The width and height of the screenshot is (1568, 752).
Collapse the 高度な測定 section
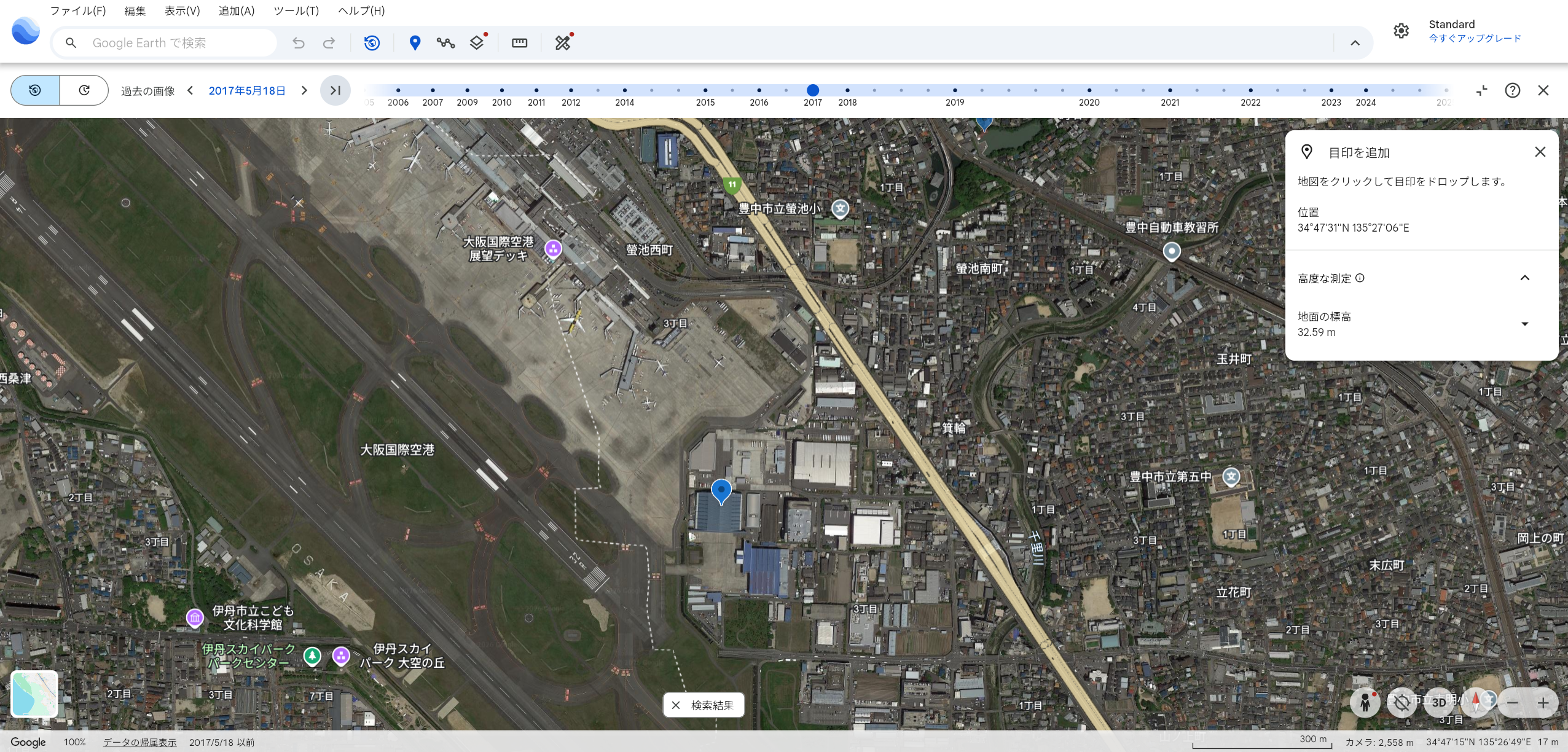click(1524, 278)
